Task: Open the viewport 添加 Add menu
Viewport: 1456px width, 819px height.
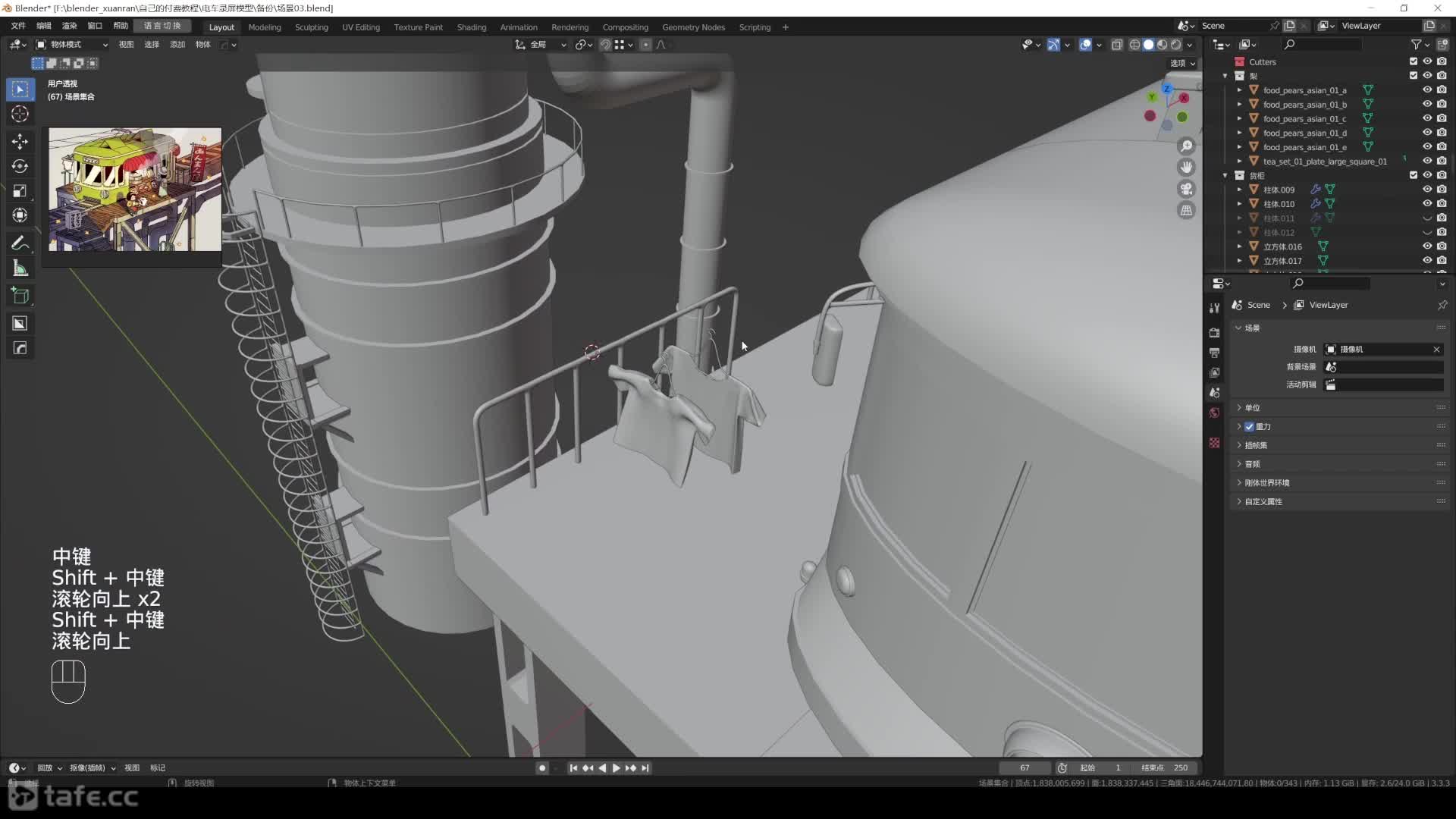Action: coord(177,45)
